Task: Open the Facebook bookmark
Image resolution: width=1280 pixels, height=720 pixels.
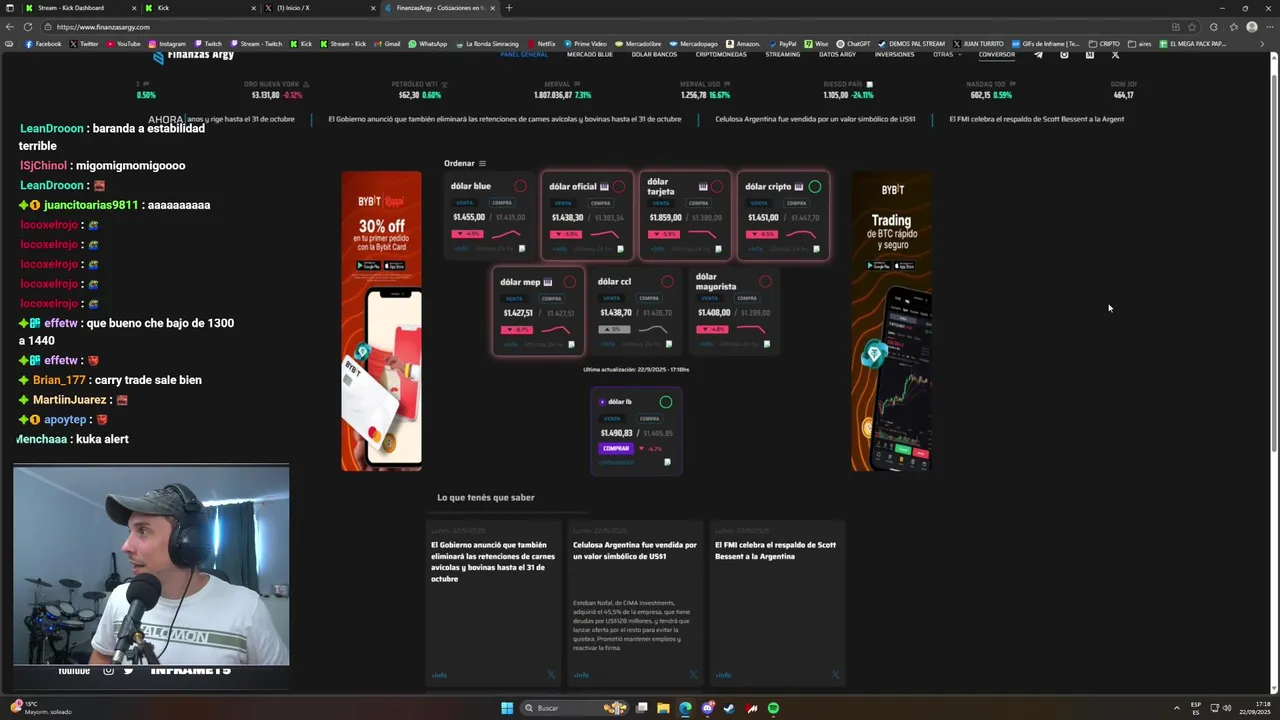Action: click(43, 44)
